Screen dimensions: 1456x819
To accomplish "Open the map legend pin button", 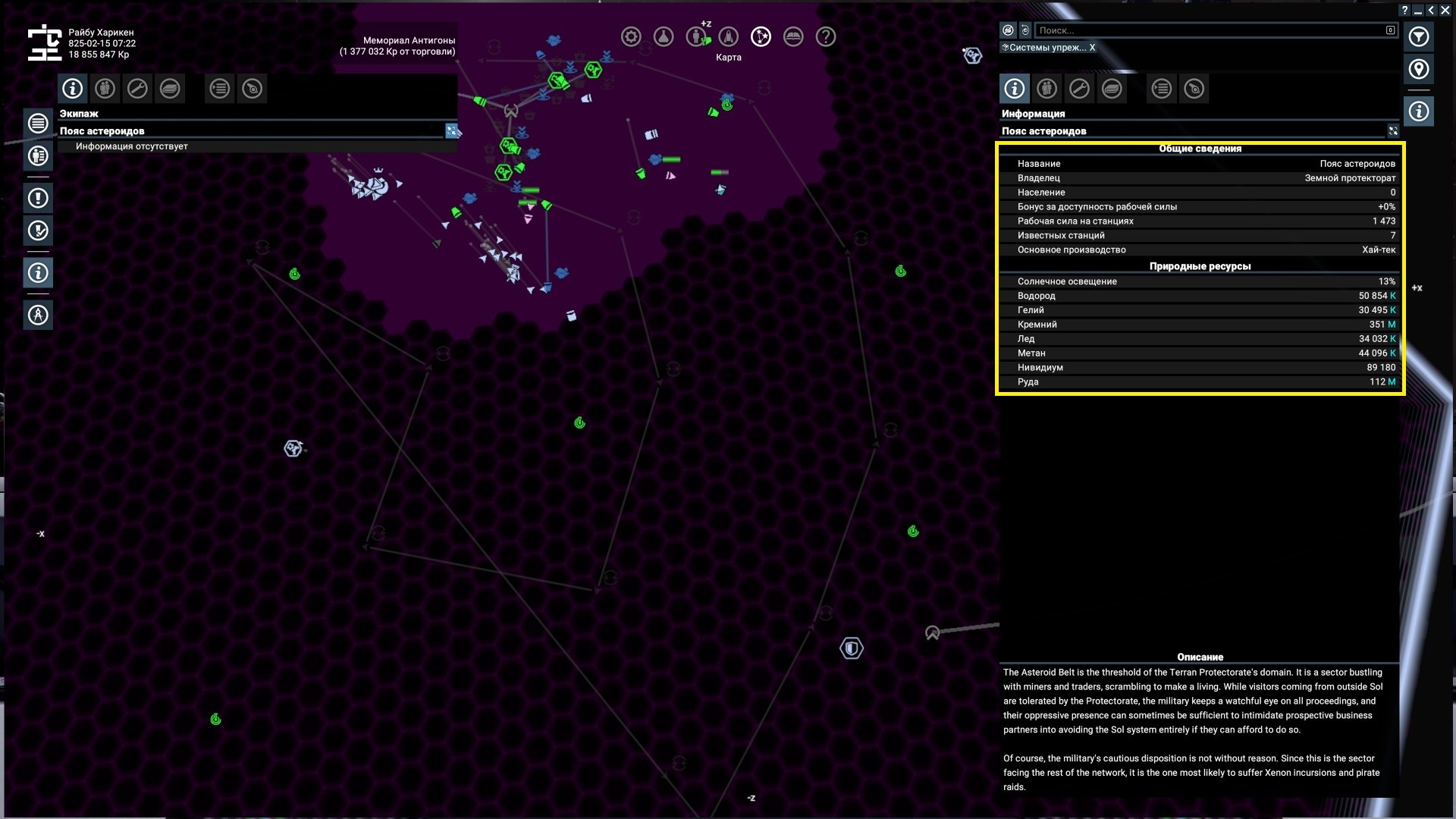I will coord(1419,69).
